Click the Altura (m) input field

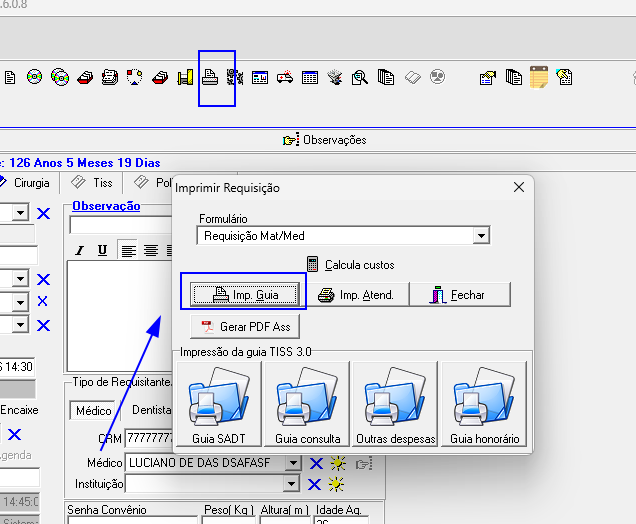285,520
